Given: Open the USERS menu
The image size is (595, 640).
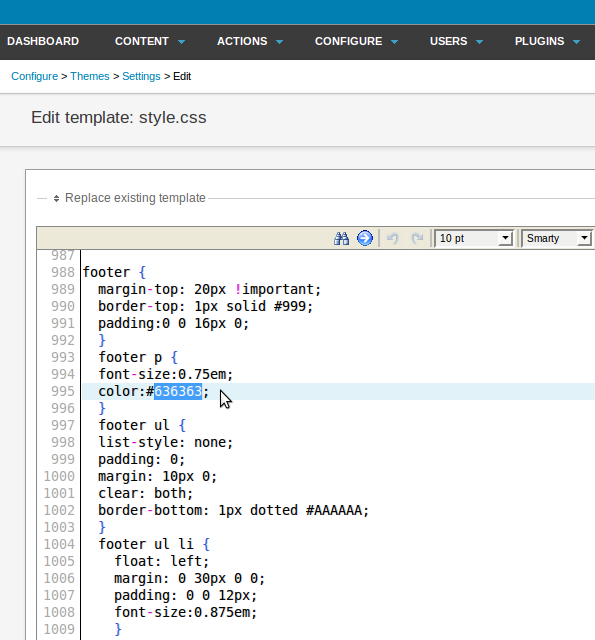Looking at the screenshot, I should [x=456, y=41].
